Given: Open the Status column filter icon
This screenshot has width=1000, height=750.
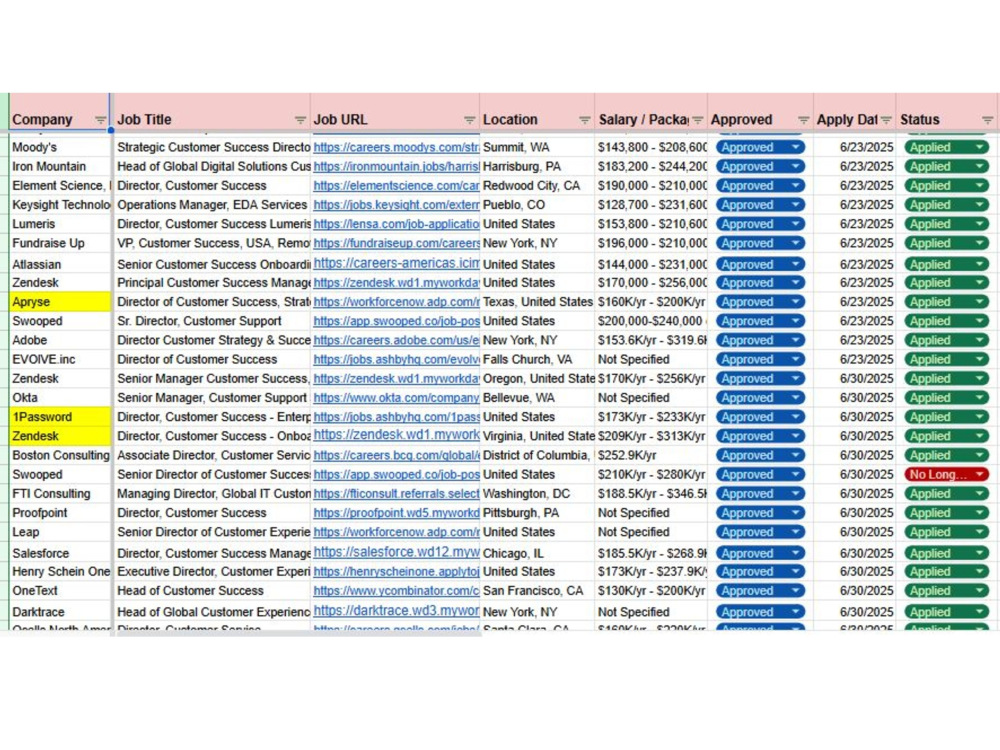Looking at the screenshot, I should [987, 120].
